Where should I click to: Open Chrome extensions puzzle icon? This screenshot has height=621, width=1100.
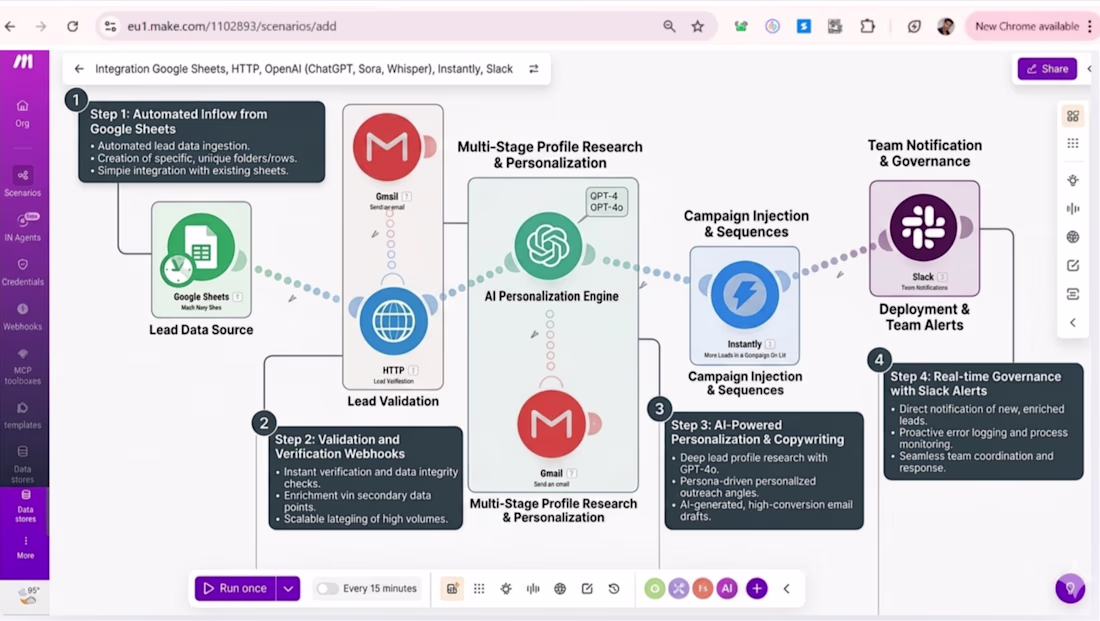coord(868,27)
